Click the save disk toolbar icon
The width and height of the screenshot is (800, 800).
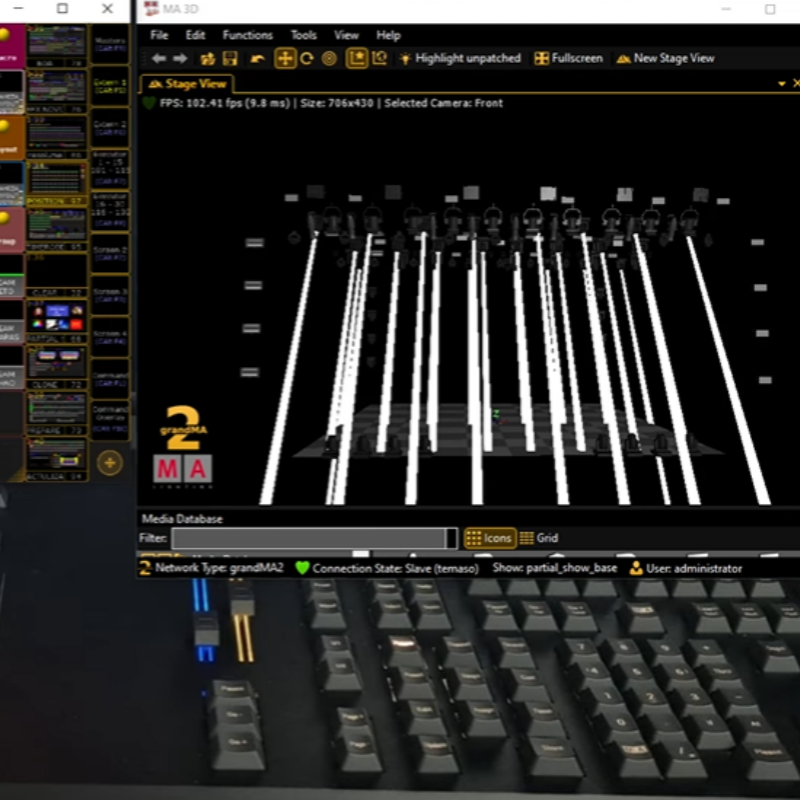(x=230, y=59)
